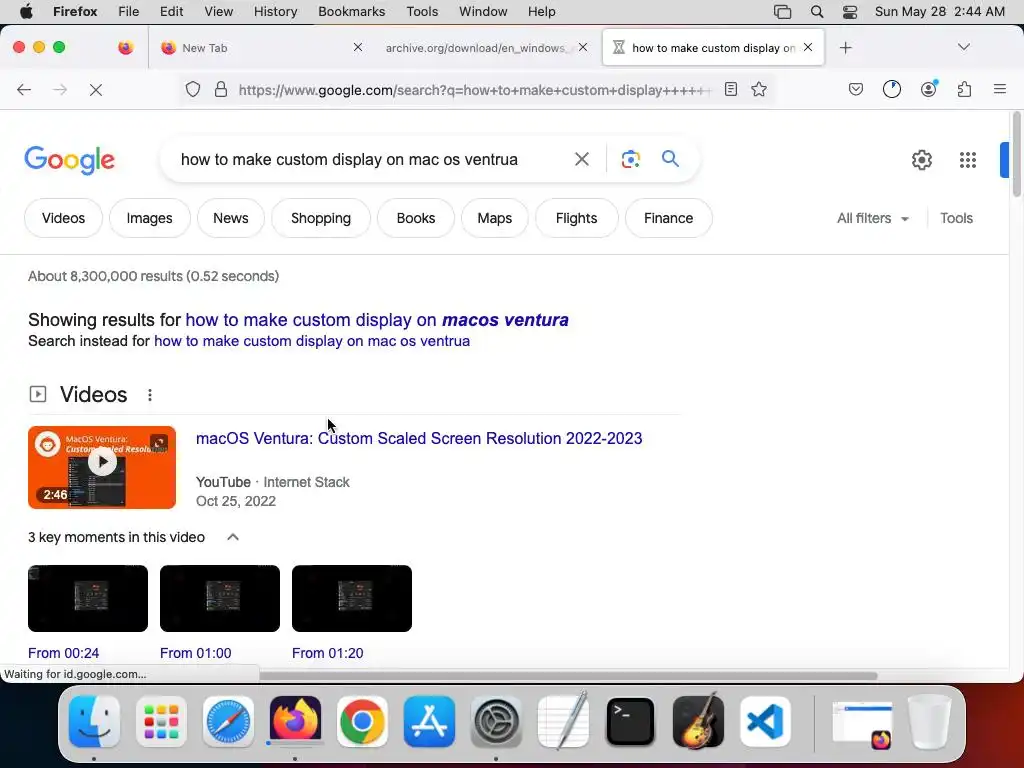
Task: Open the History menu
Action: (275, 12)
